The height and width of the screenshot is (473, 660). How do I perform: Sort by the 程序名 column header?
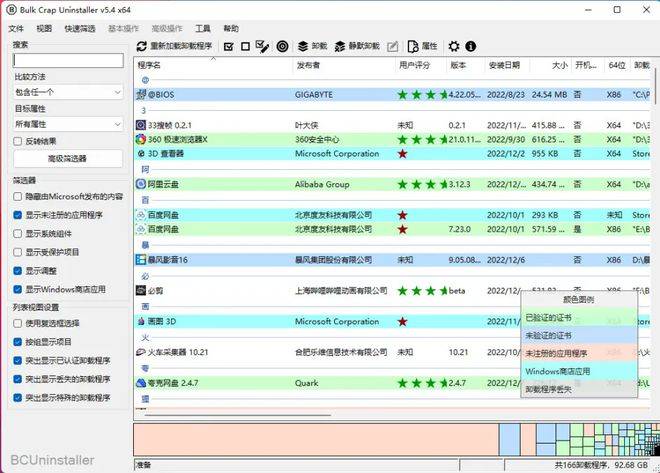[213, 65]
